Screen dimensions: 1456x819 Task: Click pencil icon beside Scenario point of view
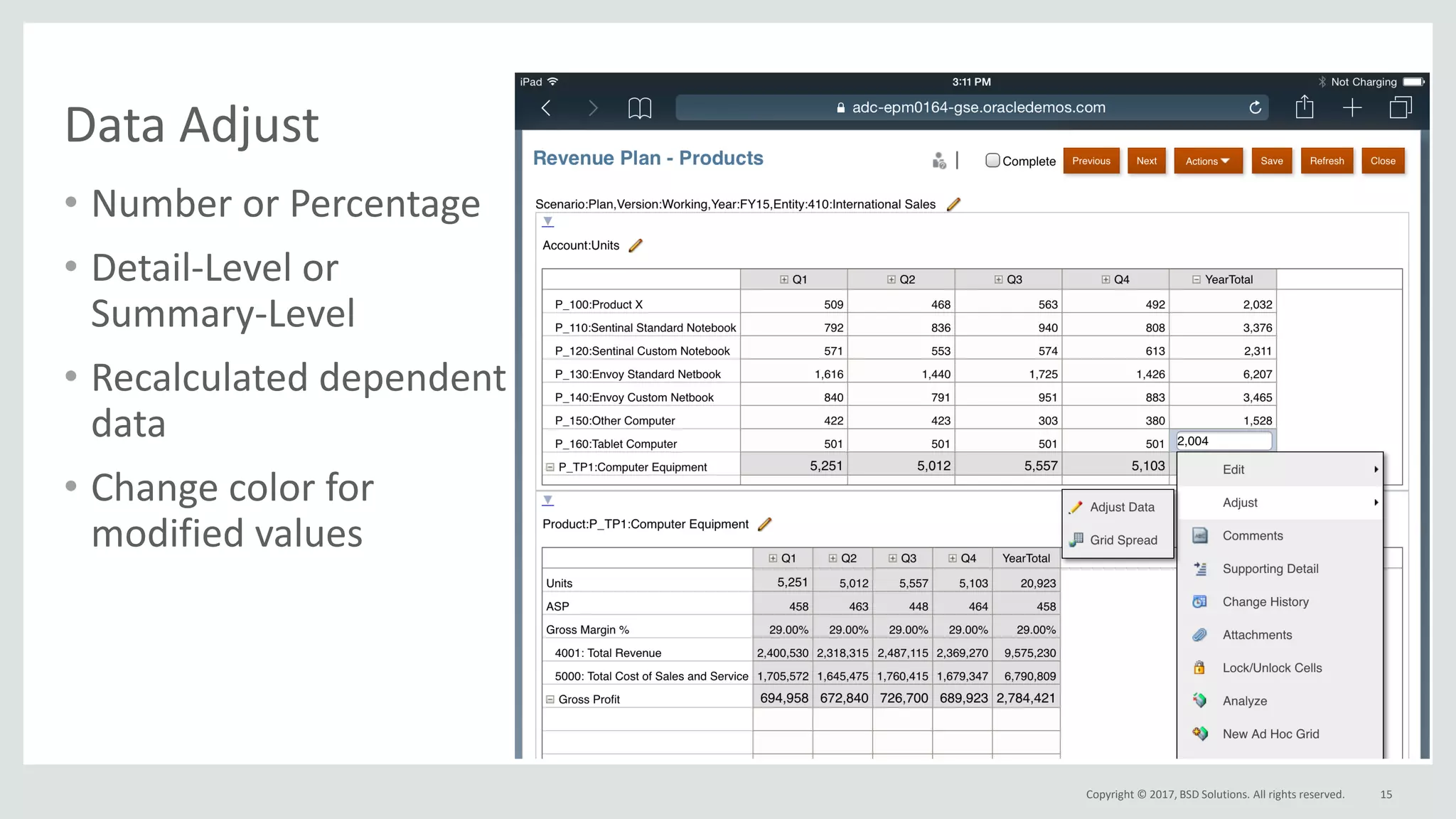[x=953, y=205]
